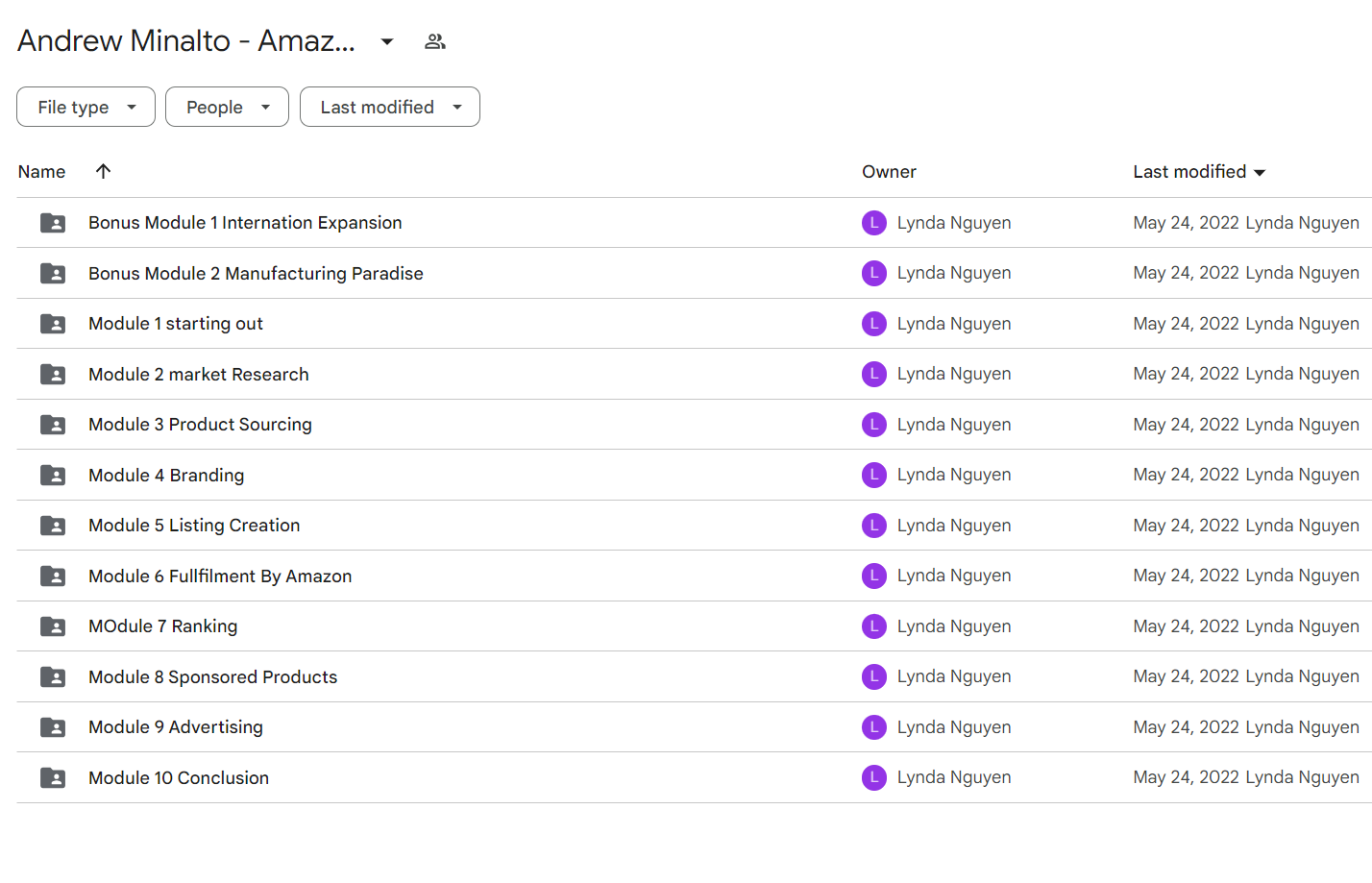The height and width of the screenshot is (883, 1372).
Task: Open Module 3 Product Sourcing folder
Action: [200, 425]
